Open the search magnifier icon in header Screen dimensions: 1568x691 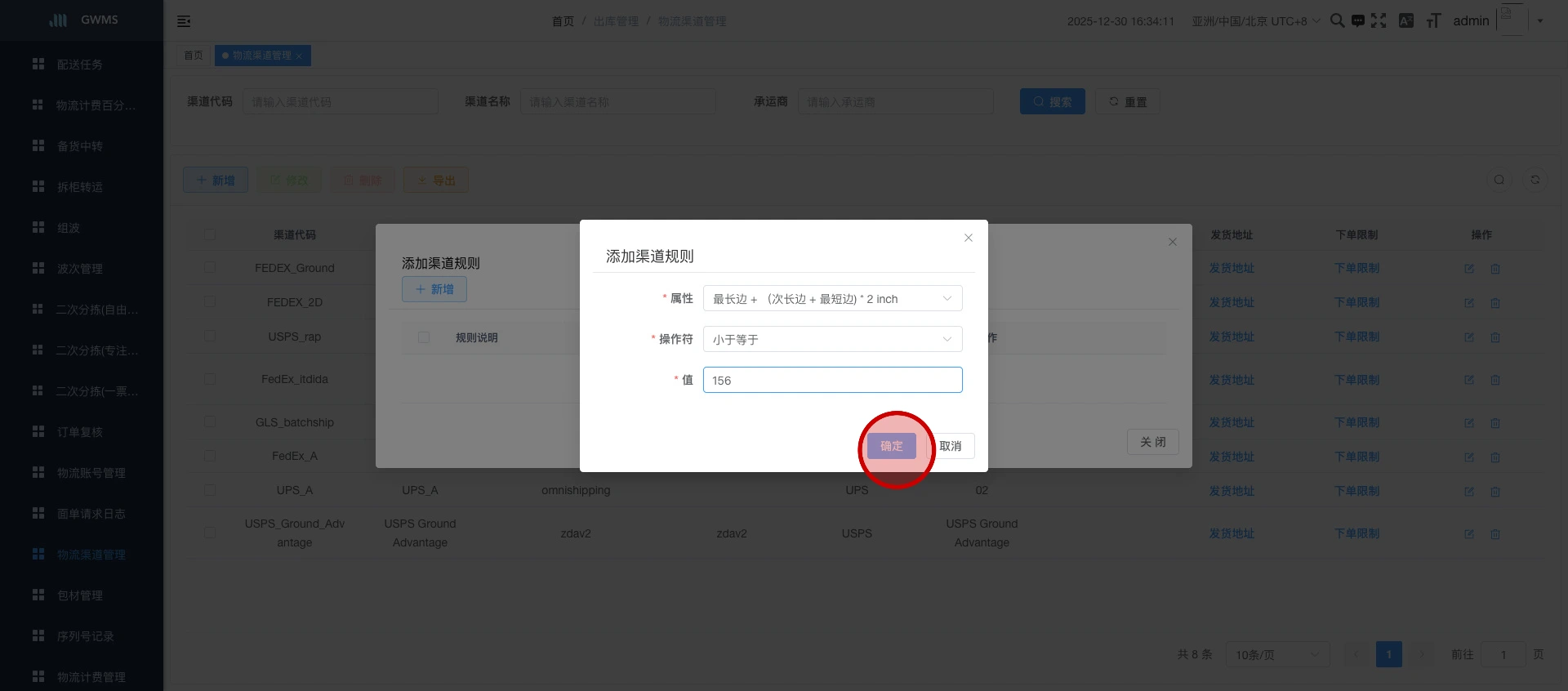pyautogui.click(x=1337, y=20)
